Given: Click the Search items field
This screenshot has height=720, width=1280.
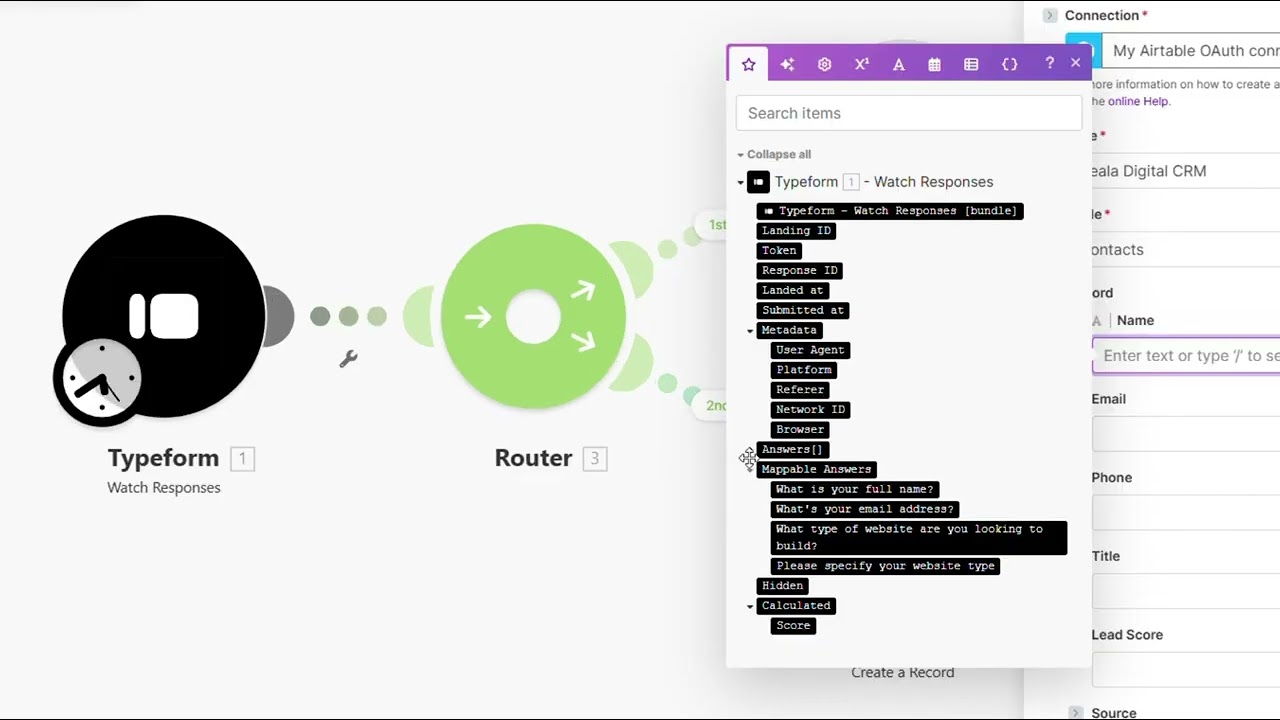Looking at the screenshot, I should [x=909, y=113].
